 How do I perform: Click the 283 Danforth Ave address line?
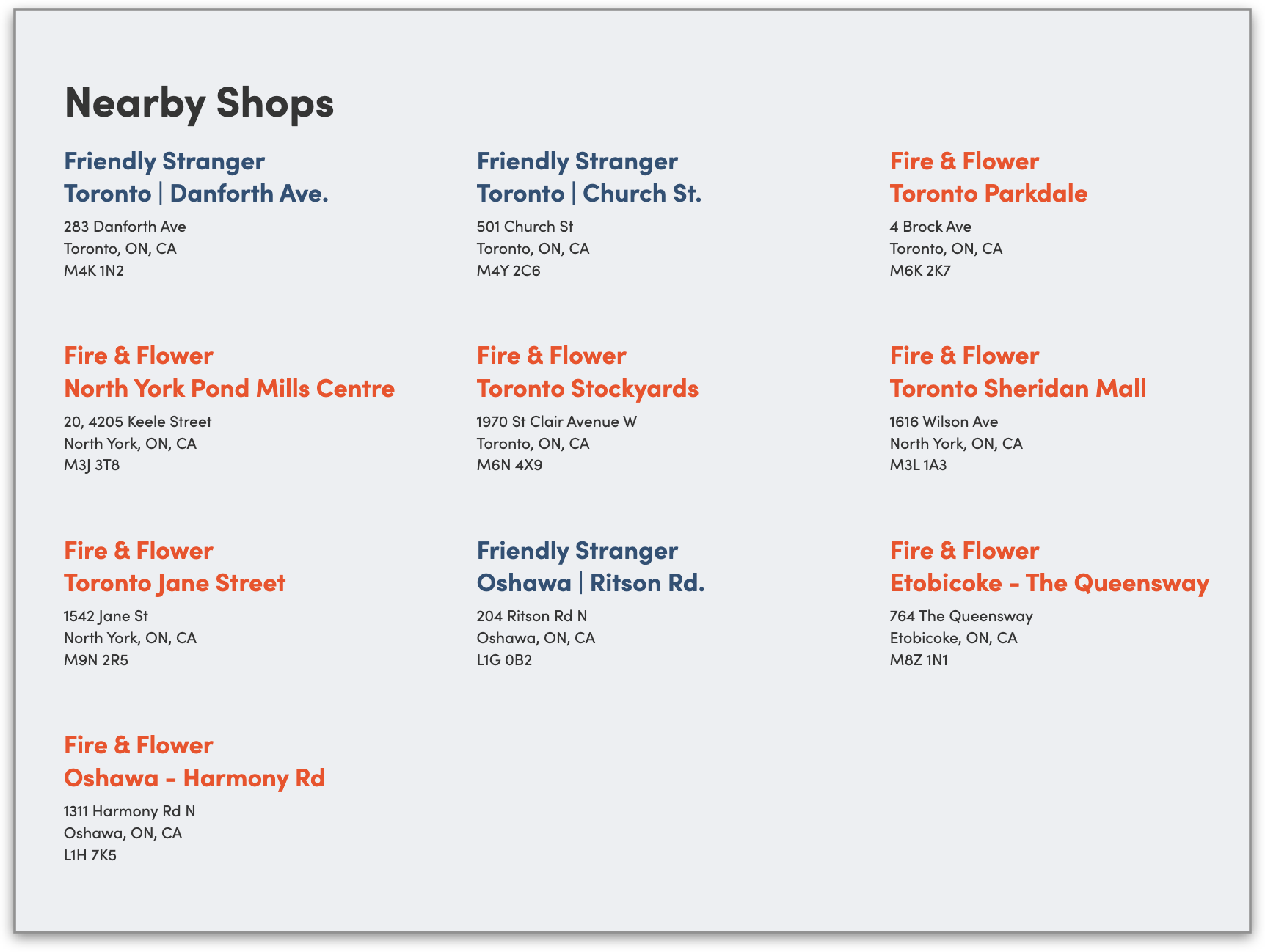pyautogui.click(x=125, y=227)
